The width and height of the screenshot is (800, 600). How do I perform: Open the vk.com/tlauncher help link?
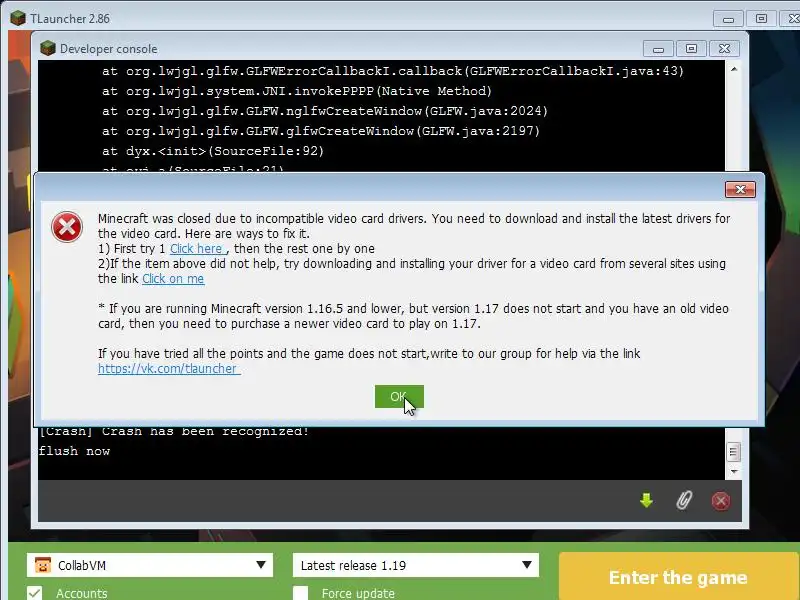click(169, 368)
